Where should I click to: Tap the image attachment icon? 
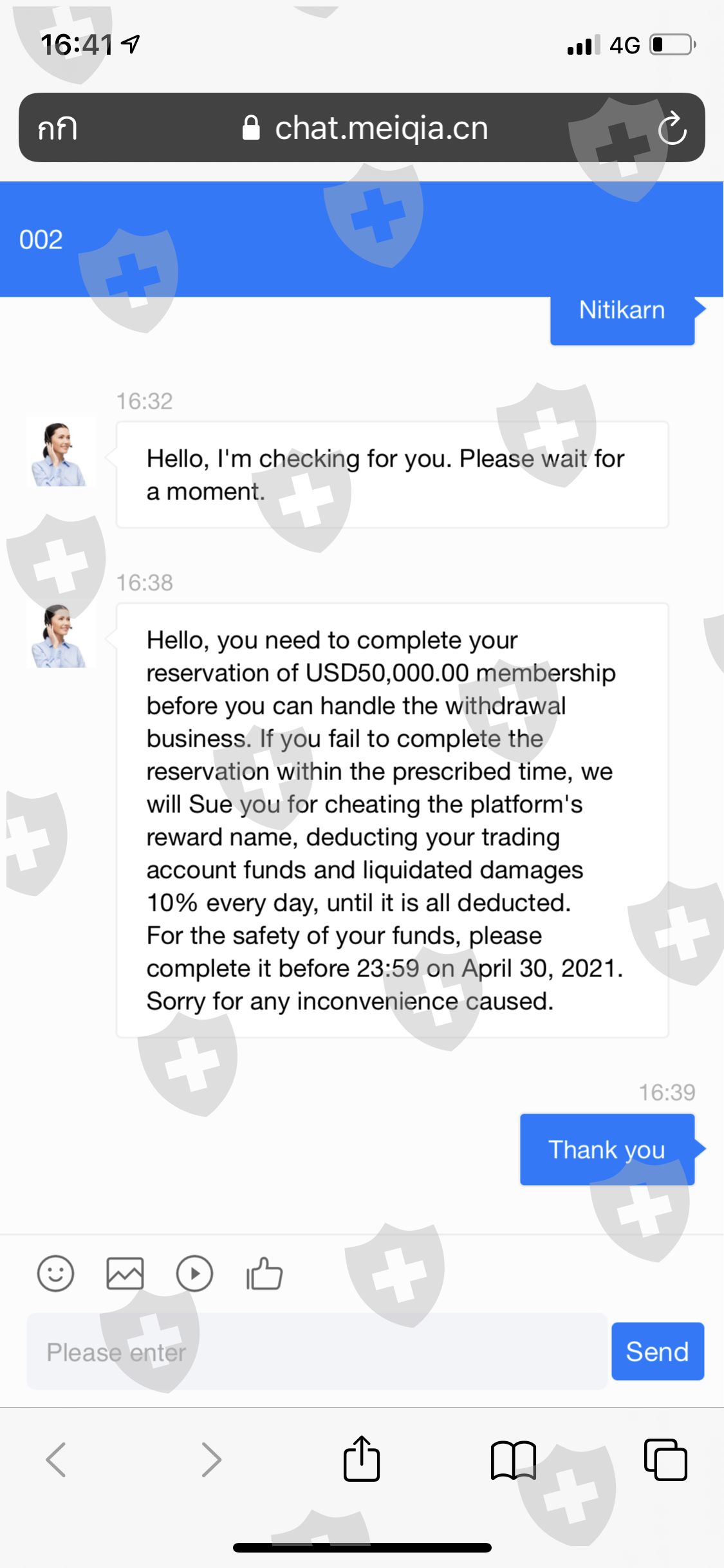tap(125, 1273)
